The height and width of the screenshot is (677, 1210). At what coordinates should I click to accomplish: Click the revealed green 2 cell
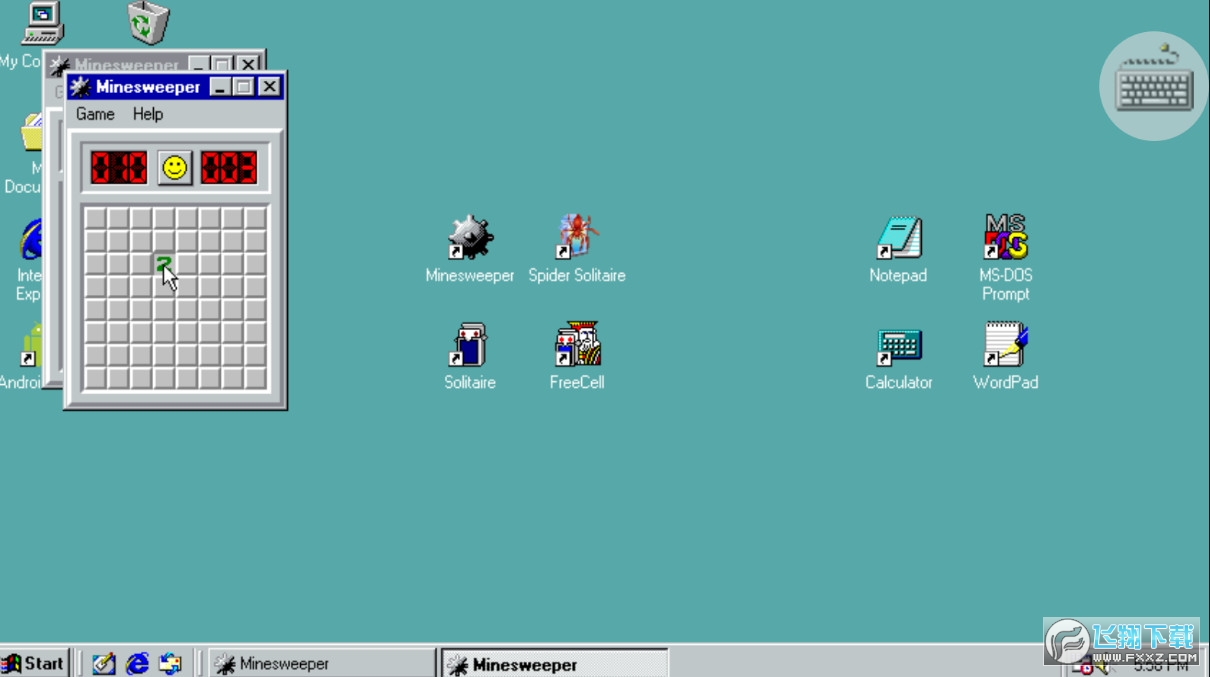coord(163,264)
